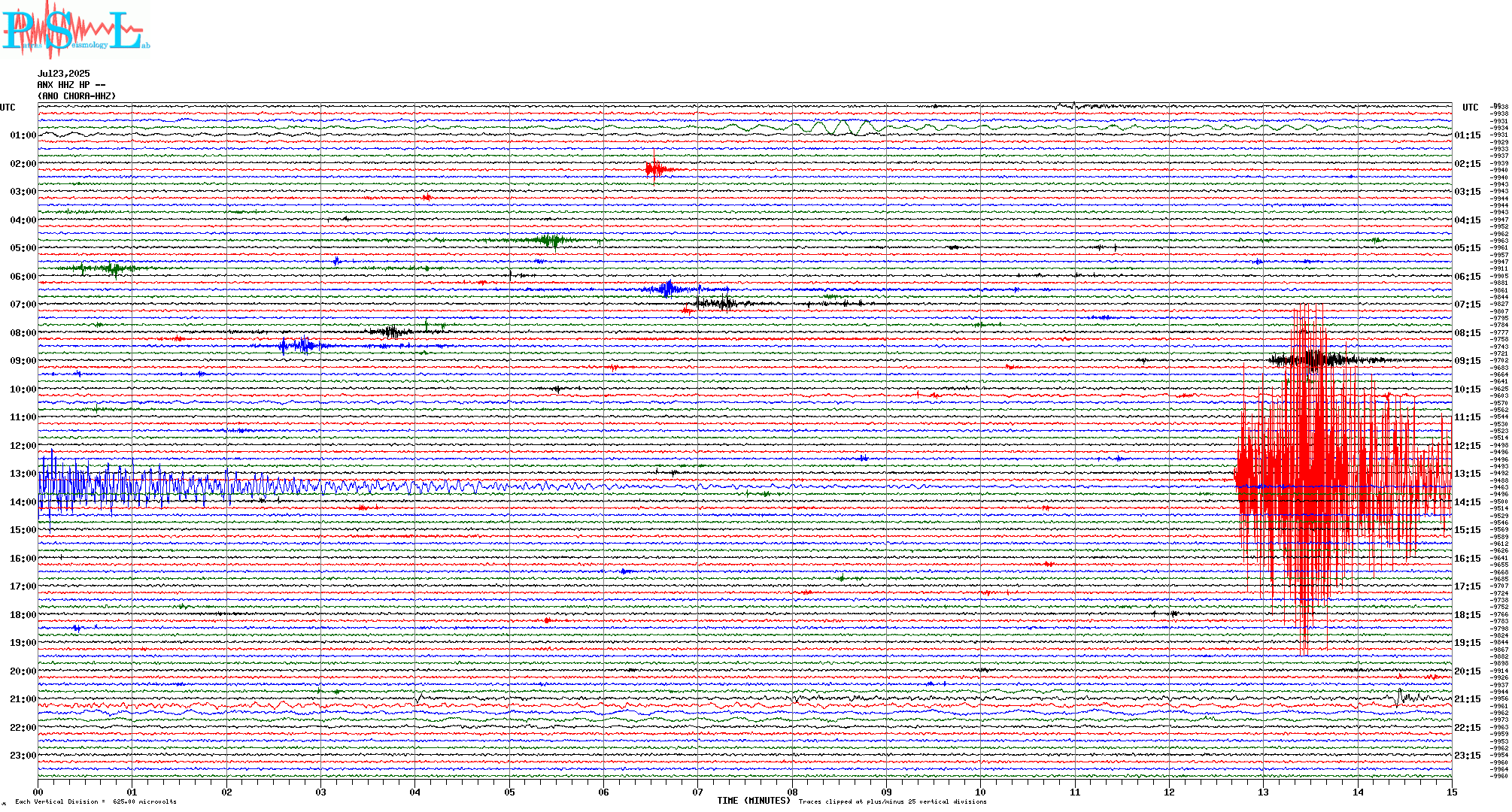Click the 01:15 time label

tap(1468, 135)
